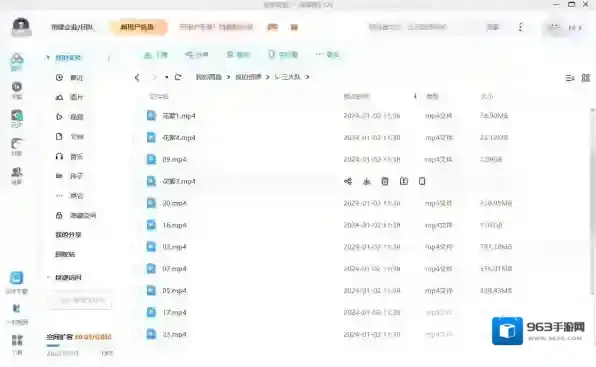Click the orange gift icon in top bar
The image size is (596, 367).
(x=273, y=27)
